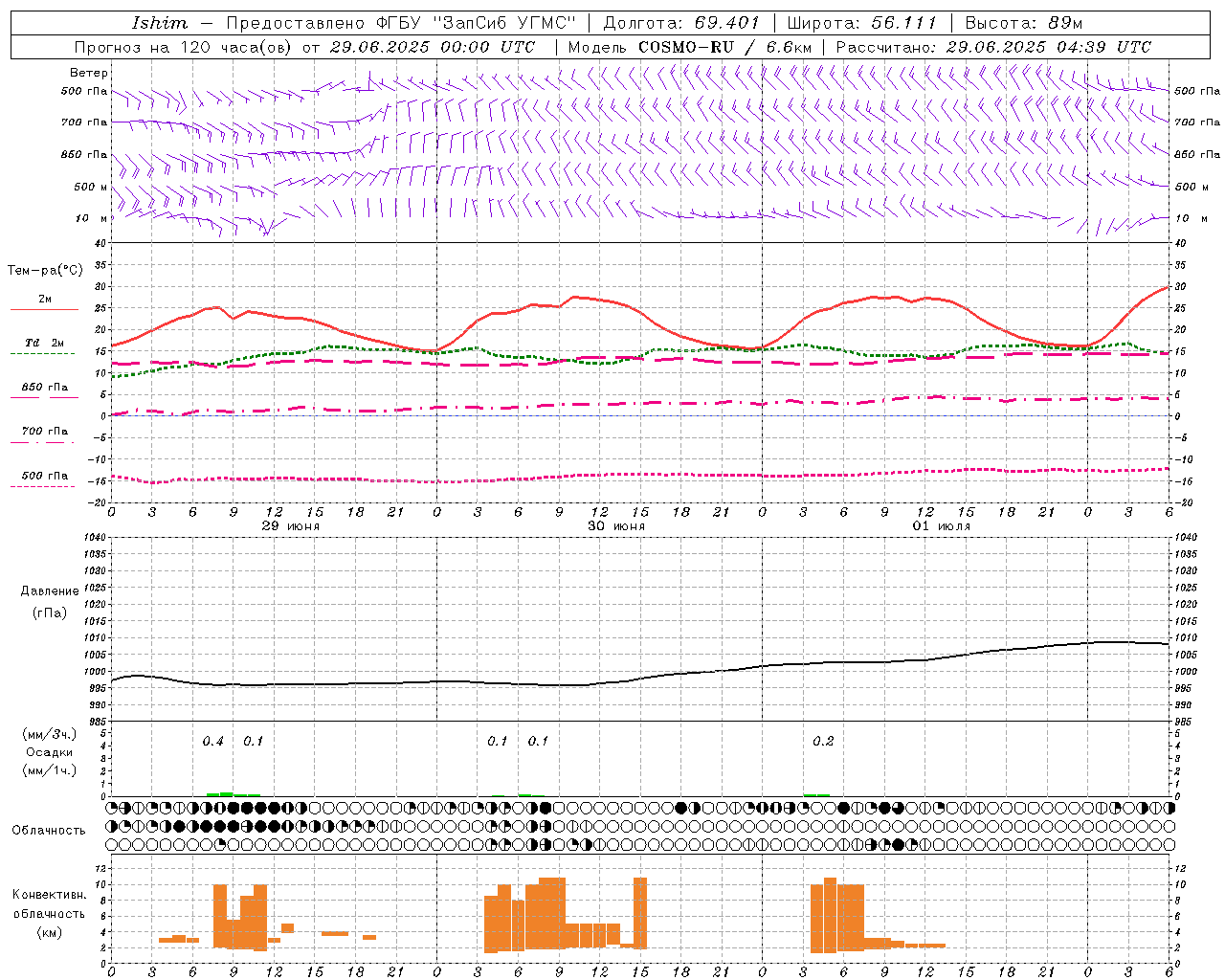The image size is (1225, 980).
Task: Click the Осадки precipitation label
Action: click(x=50, y=752)
